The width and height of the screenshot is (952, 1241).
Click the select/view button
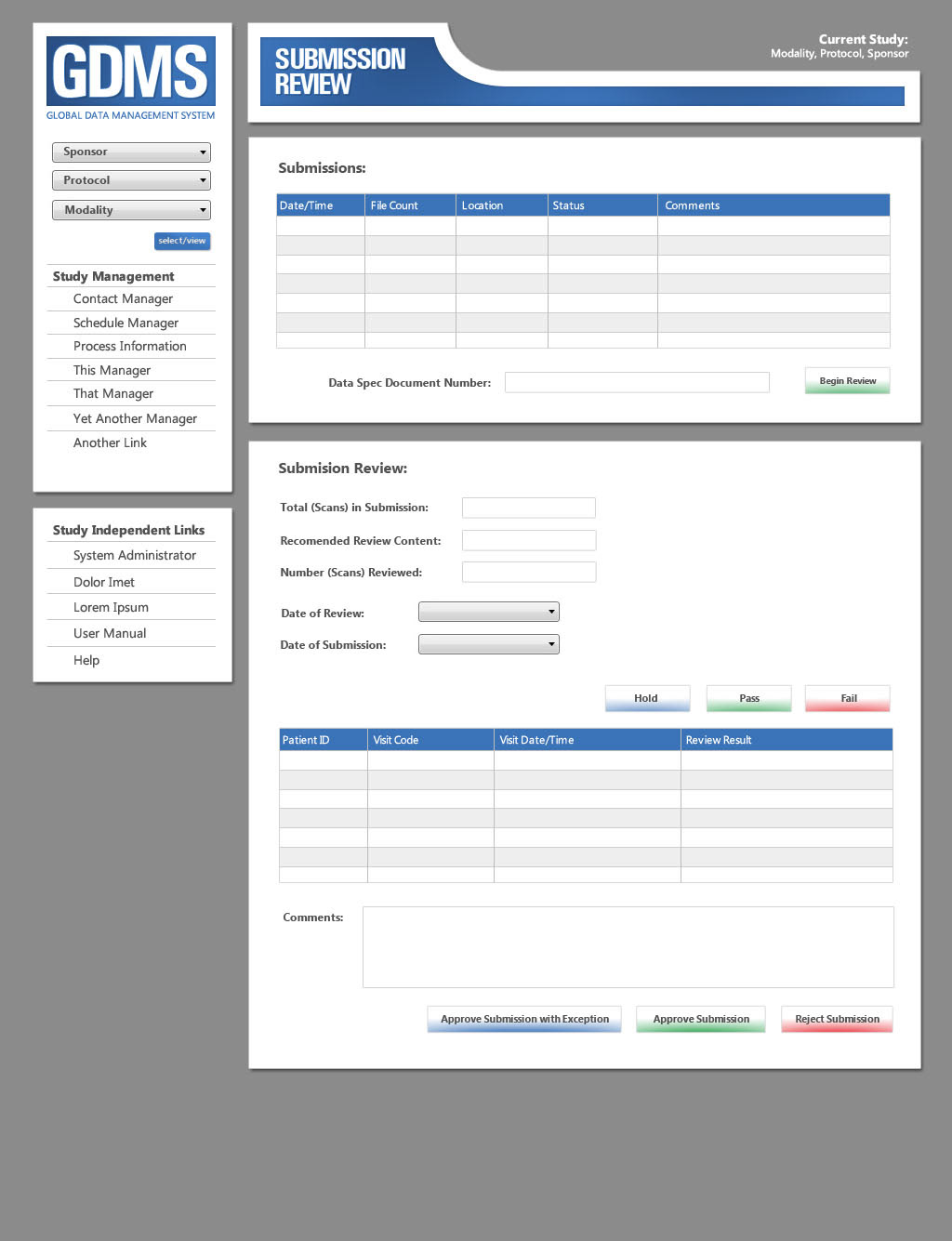click(182, 241)
